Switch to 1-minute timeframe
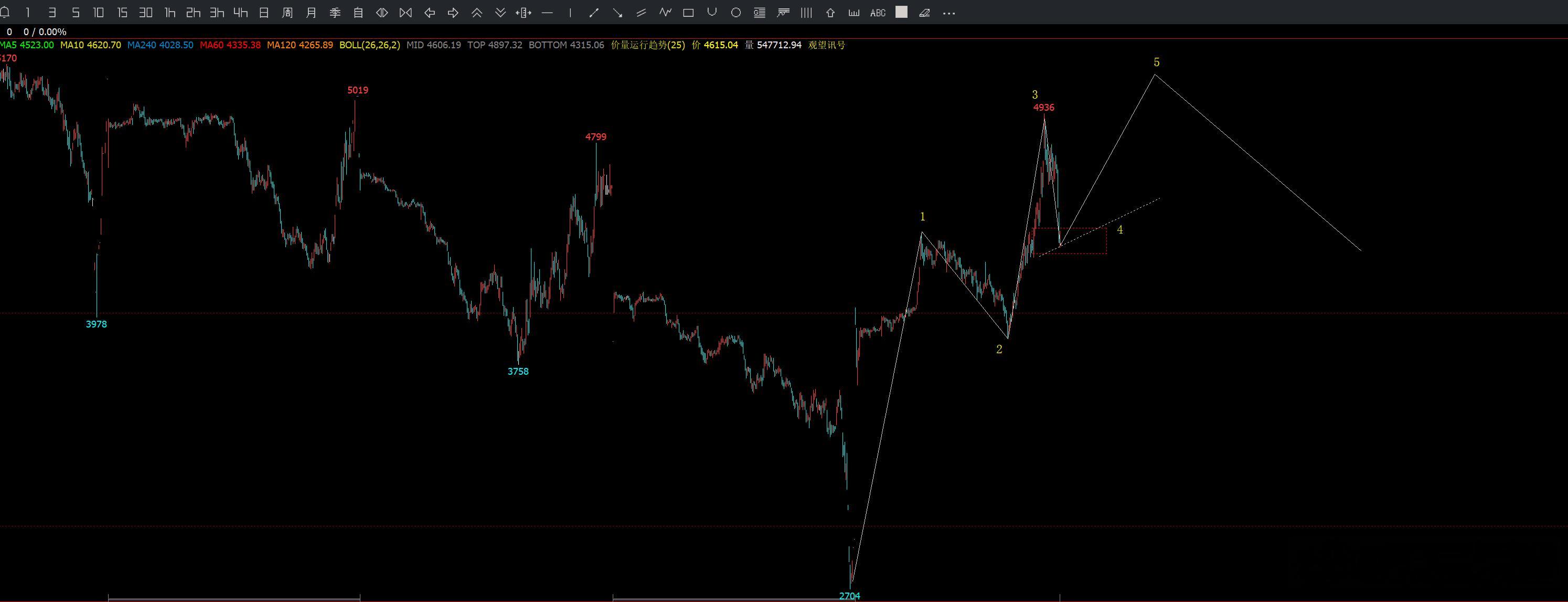This screenshot has width=1568, height=602. point(28,13)
